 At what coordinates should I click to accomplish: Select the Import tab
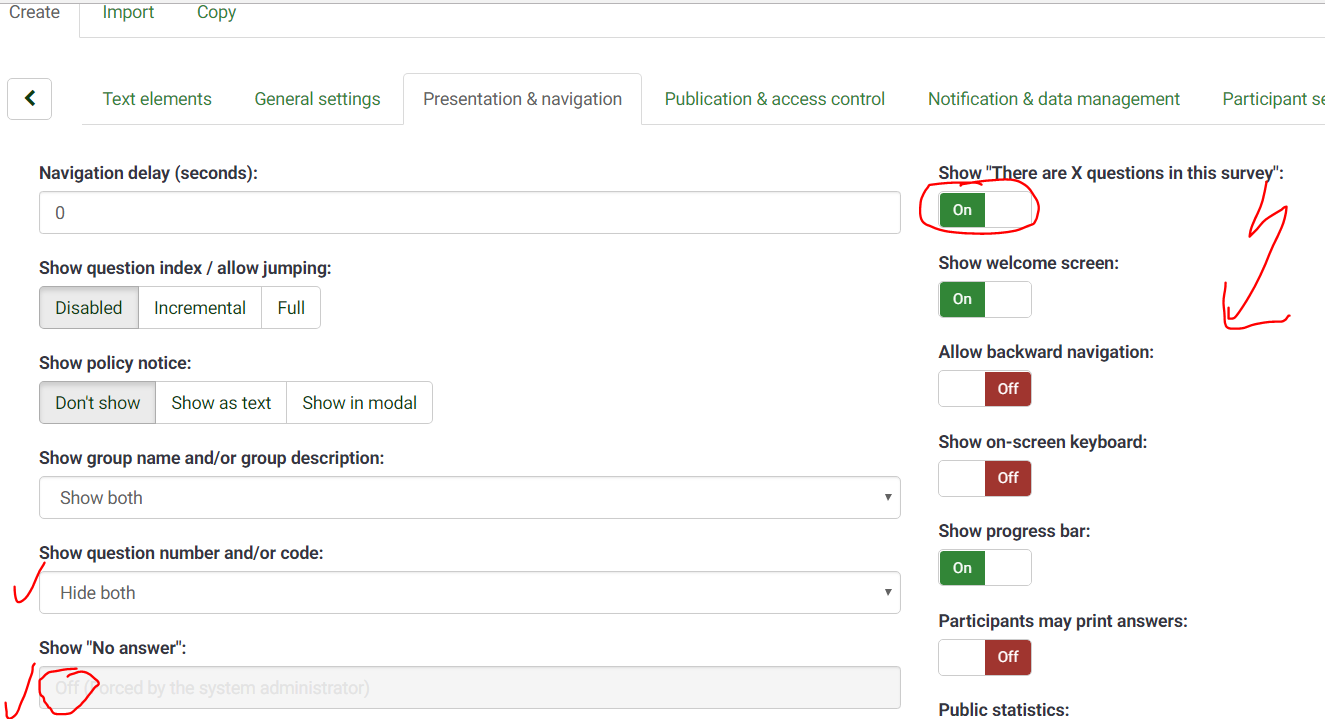(128, 13)
